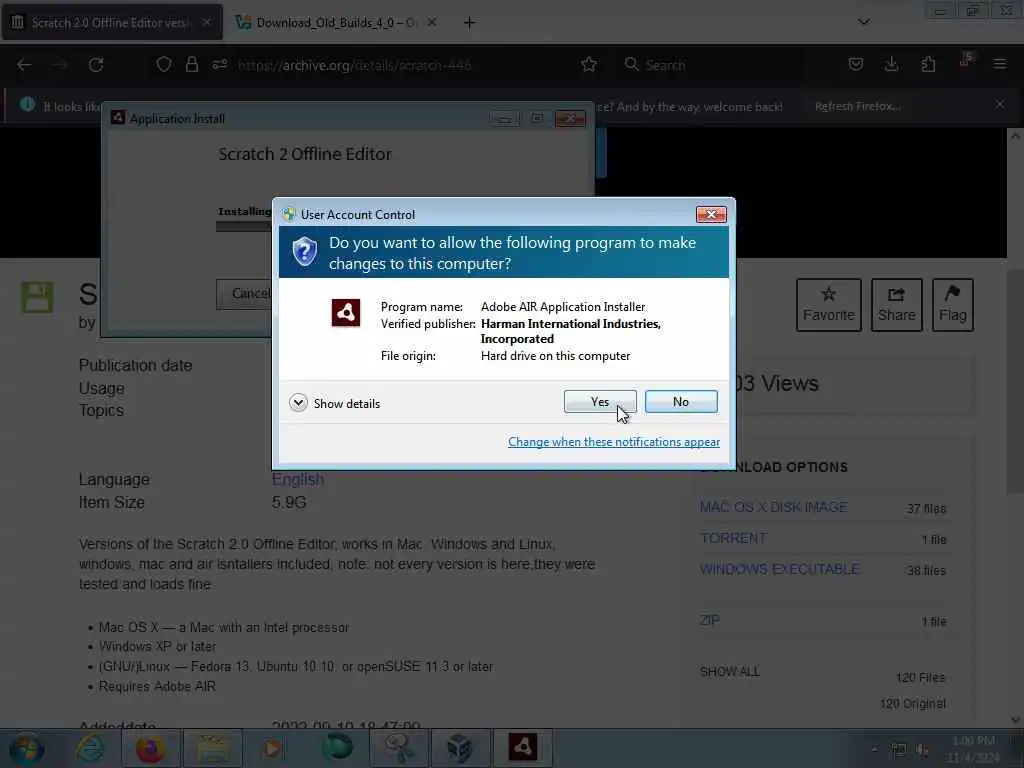Open WINDOWS EXECUTABLE downloads

tap(779, 569)
